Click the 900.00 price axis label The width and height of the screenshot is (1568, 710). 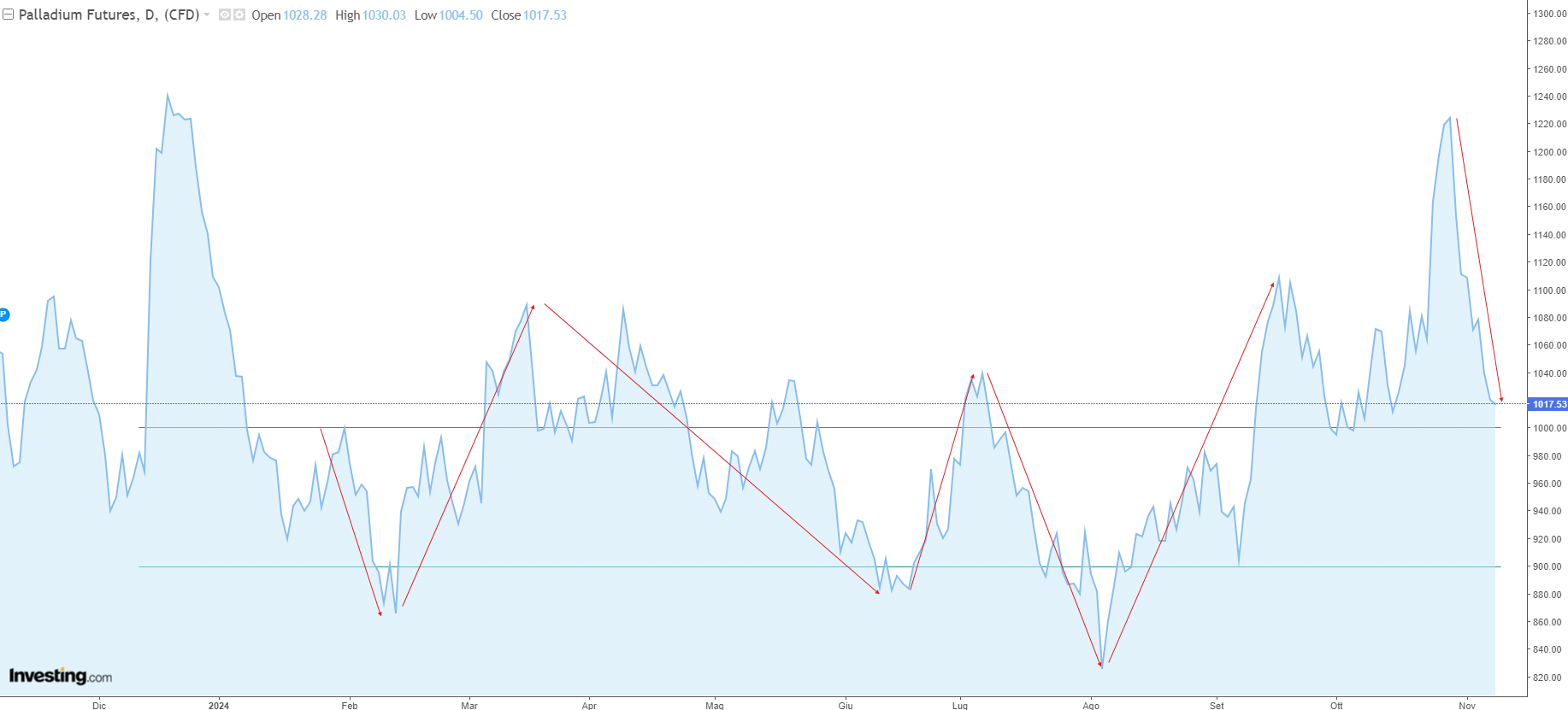point(1549,566)
